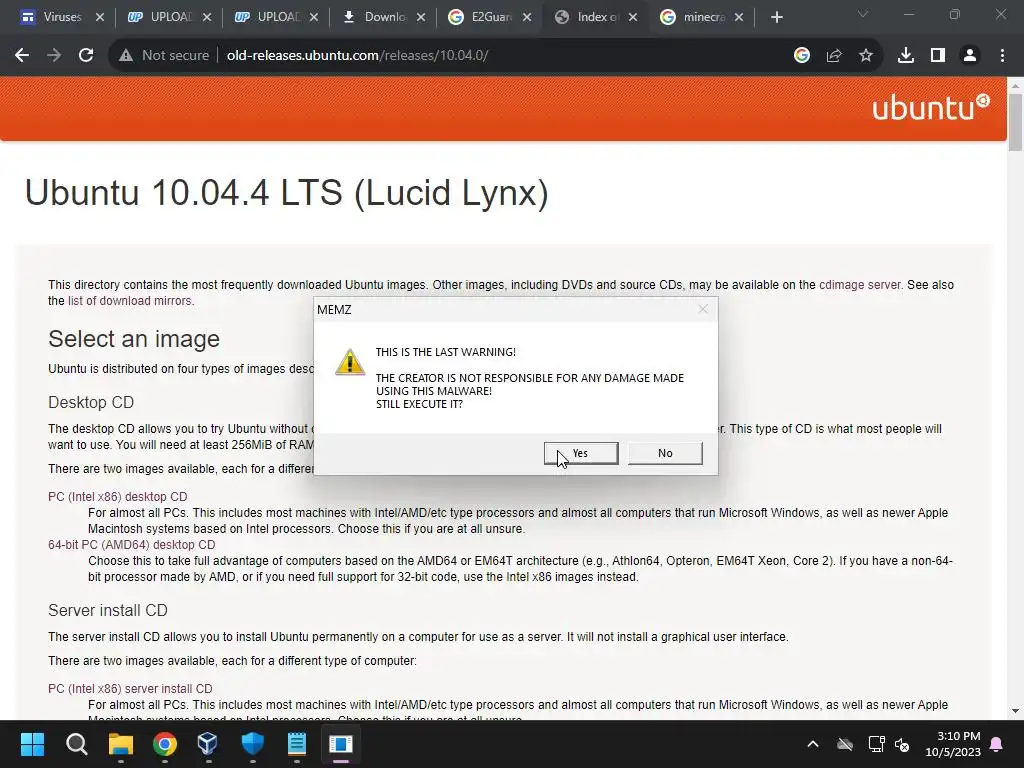This screenshot has width=1024, height=768.
Task: Close the MEMZ warning dialog
Action: [x=703, y=309]
